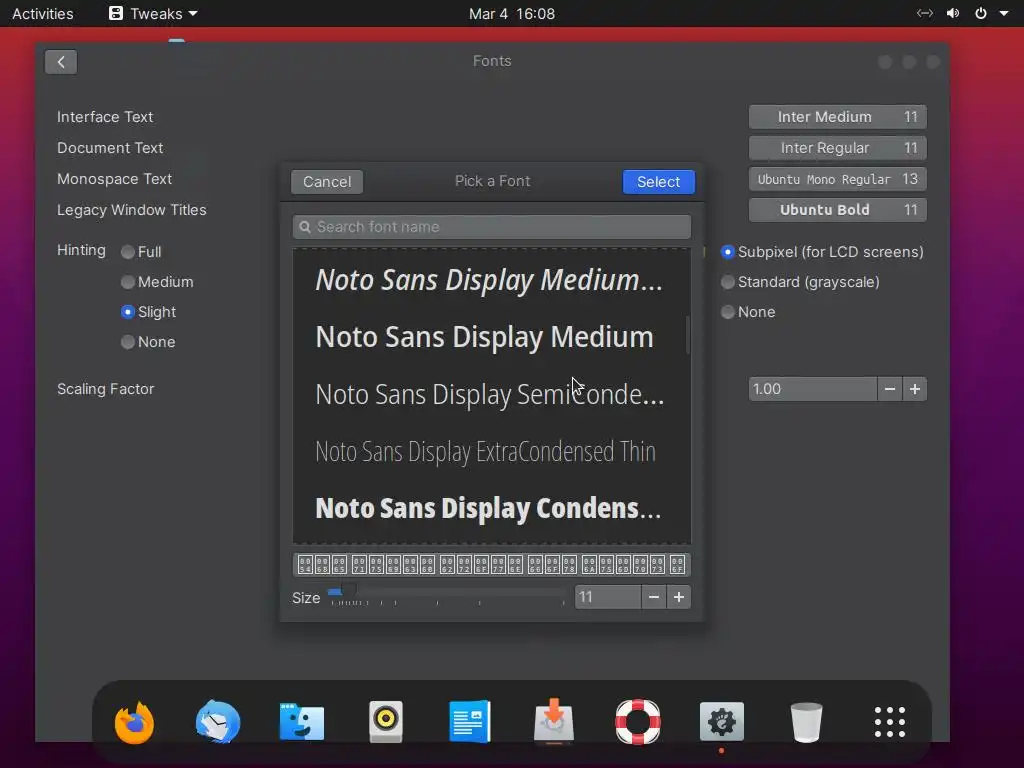This screenshot has width=1024, height=768.
Task: Launch Rhythmbox speaker icon in dock
Action: [x=386, y=722]
